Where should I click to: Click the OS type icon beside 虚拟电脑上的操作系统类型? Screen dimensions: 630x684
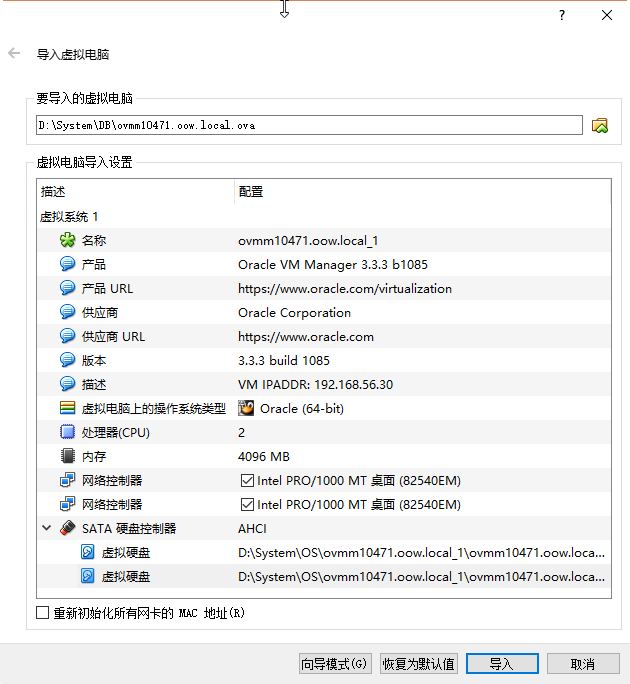(67, 408)
